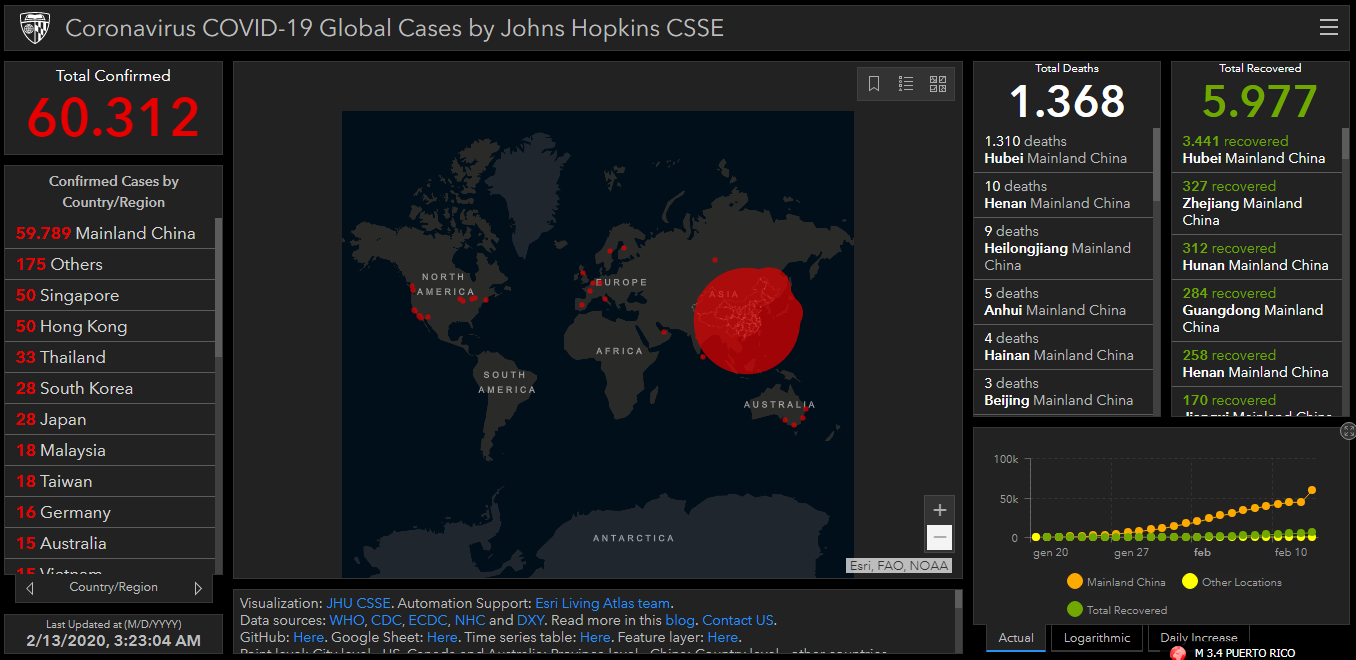Click the red earthquake alert icon
This screenshot has height=660, width=1356.
point(1178,653)
